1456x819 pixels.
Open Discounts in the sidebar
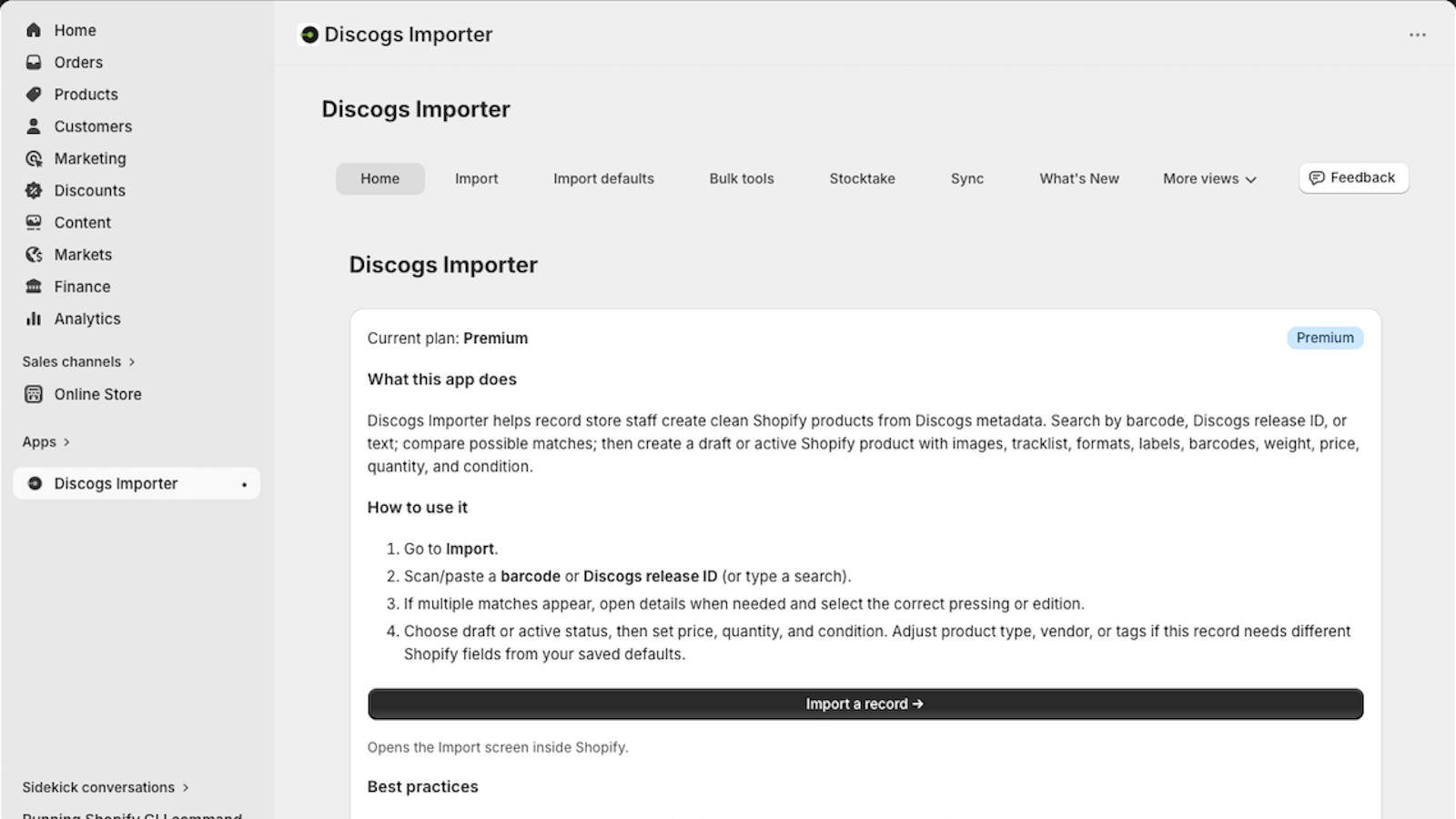(89, 190)
